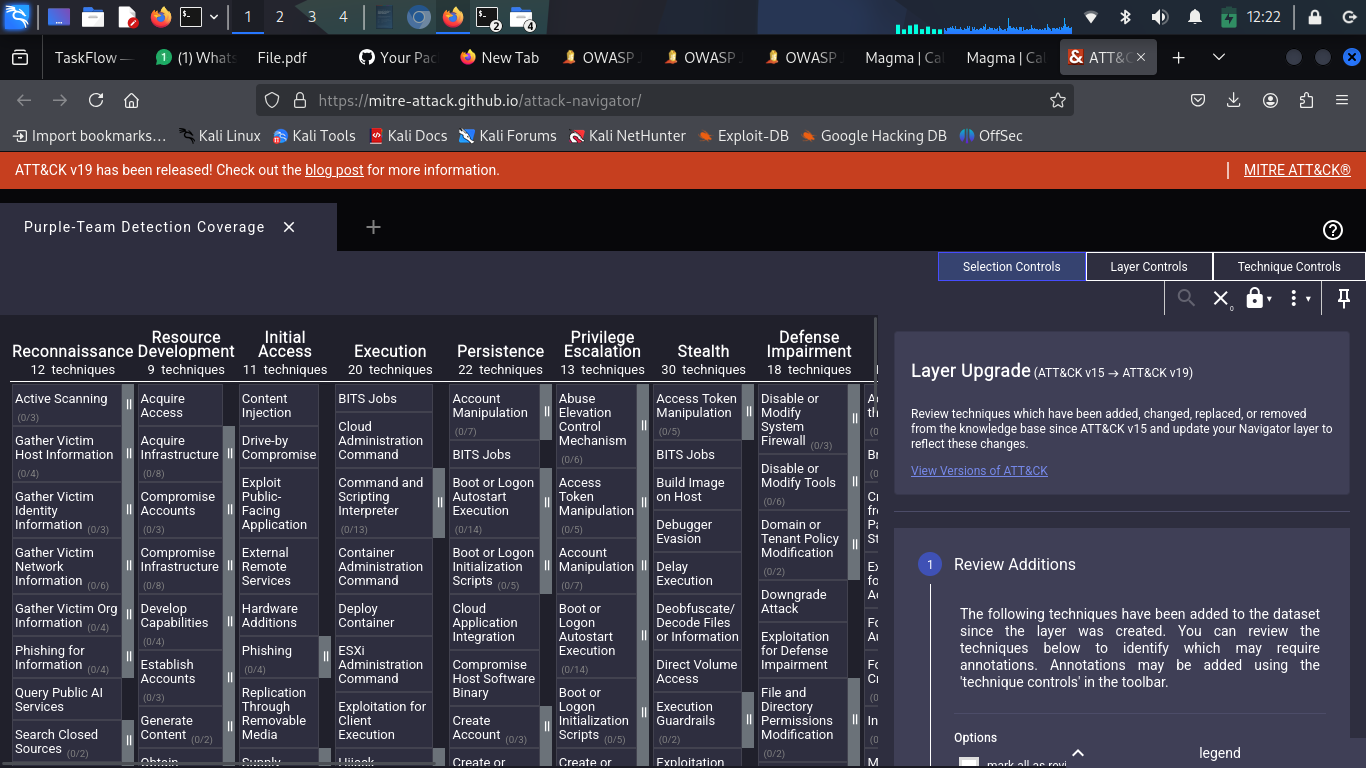Reload the page in Firefox
The height and width of the screenshot is (768, 1366).
pos(96,100)
